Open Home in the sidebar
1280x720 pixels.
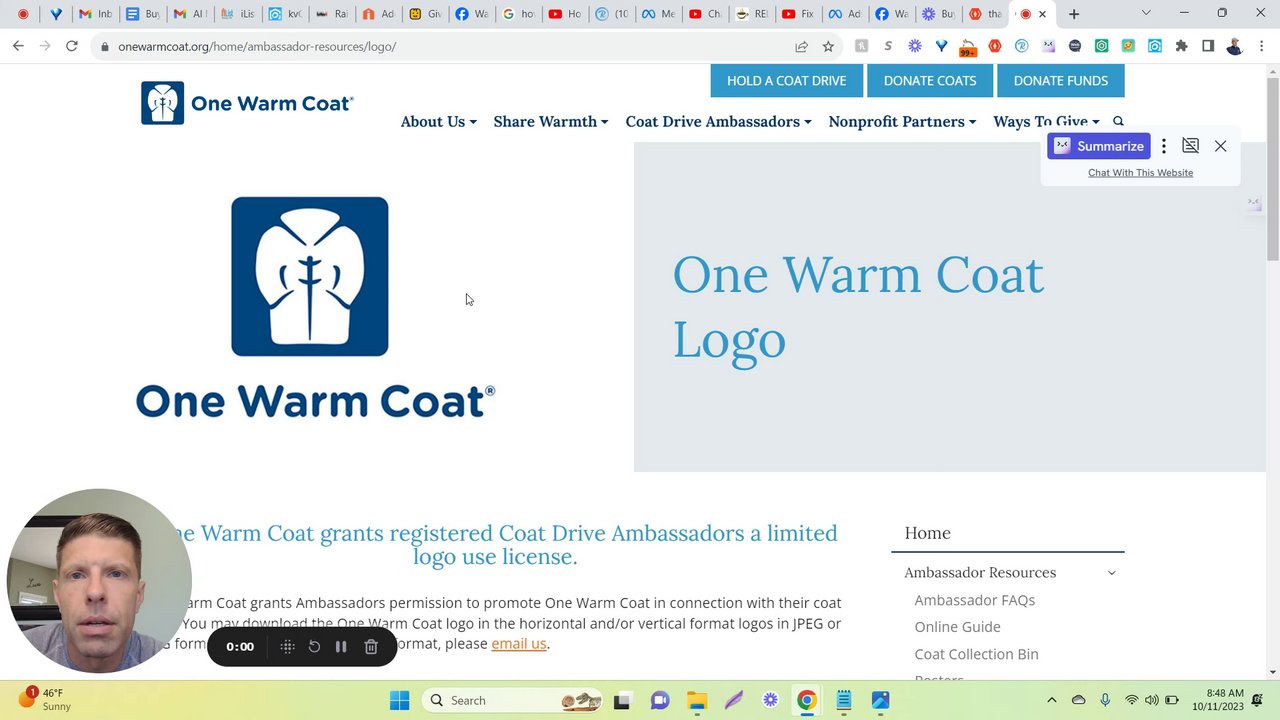coord(927,533)
